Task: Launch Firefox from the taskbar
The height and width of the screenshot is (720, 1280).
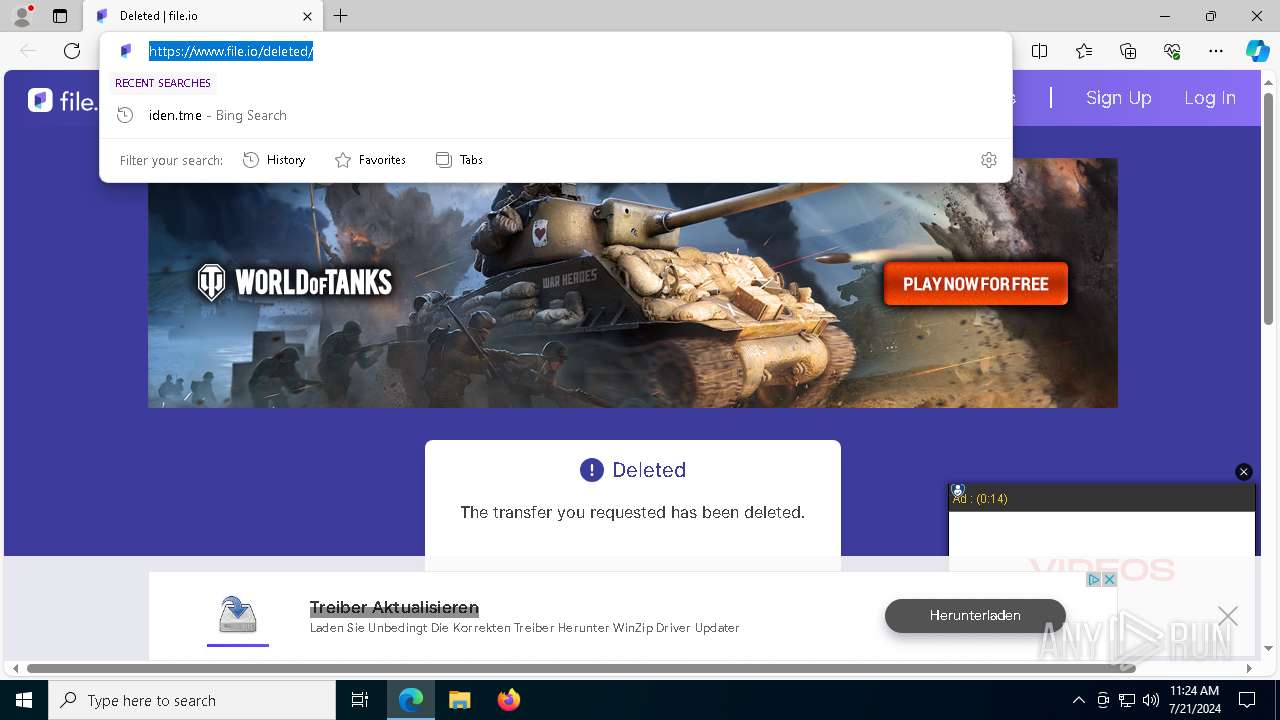Action: pos(509,700)
